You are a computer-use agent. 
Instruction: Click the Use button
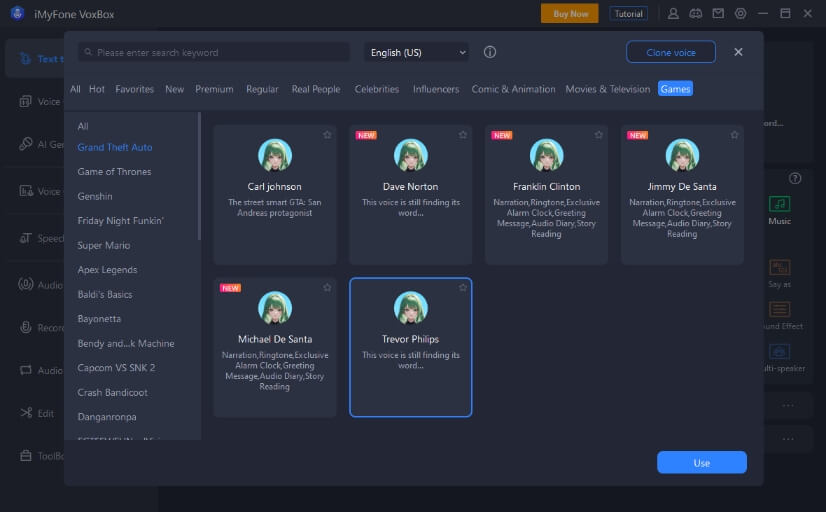(701, 462)
